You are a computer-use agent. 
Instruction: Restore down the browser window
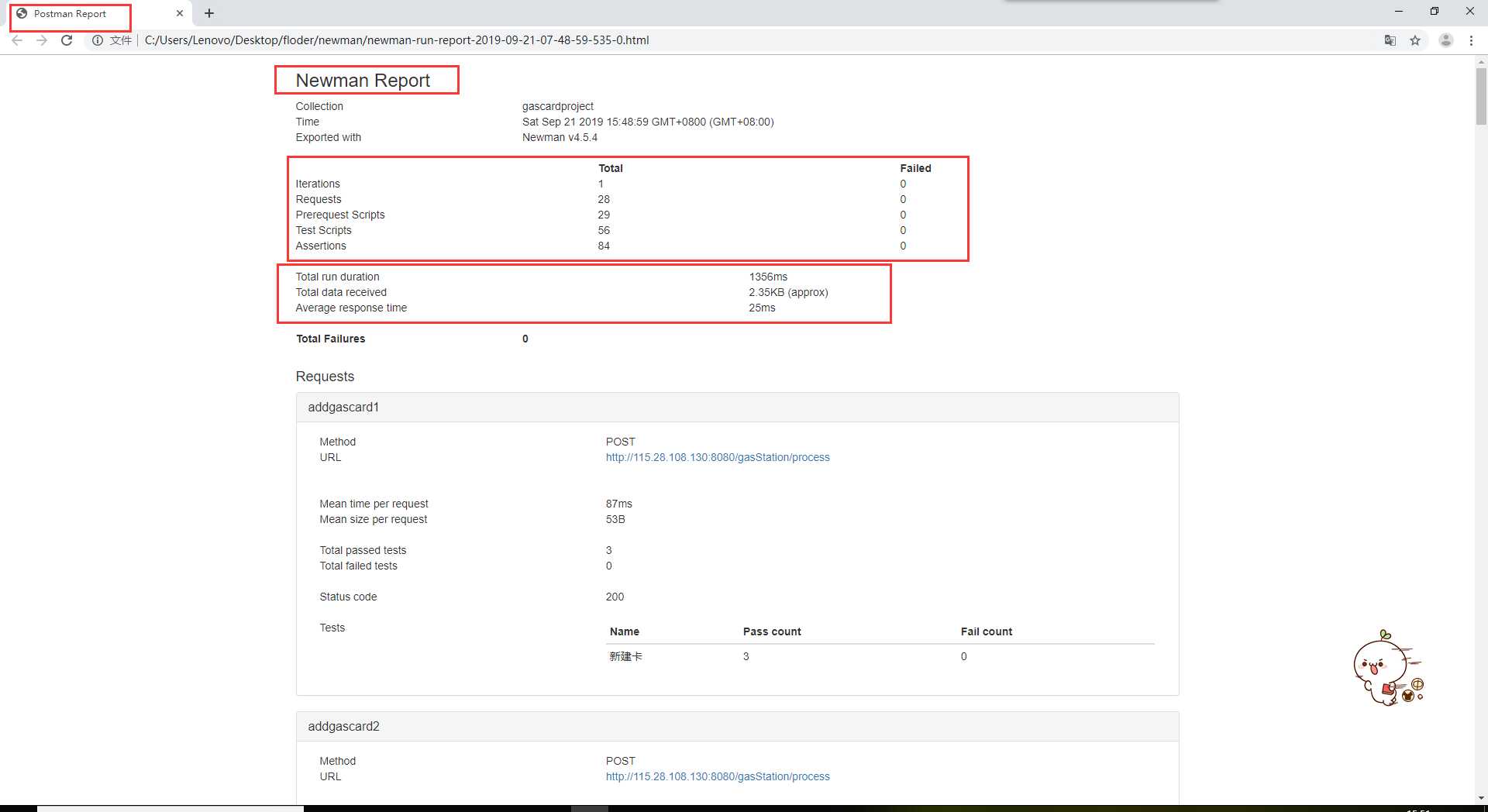pos(1435,12)
